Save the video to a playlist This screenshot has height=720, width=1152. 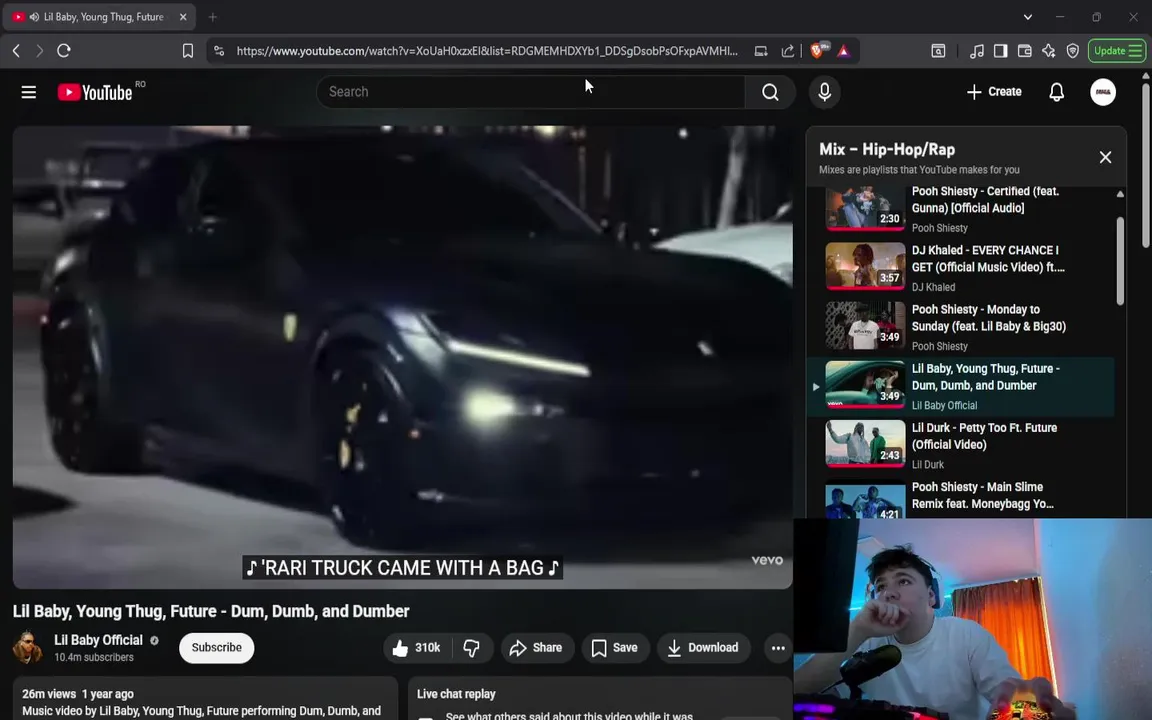tap(615, 647)
